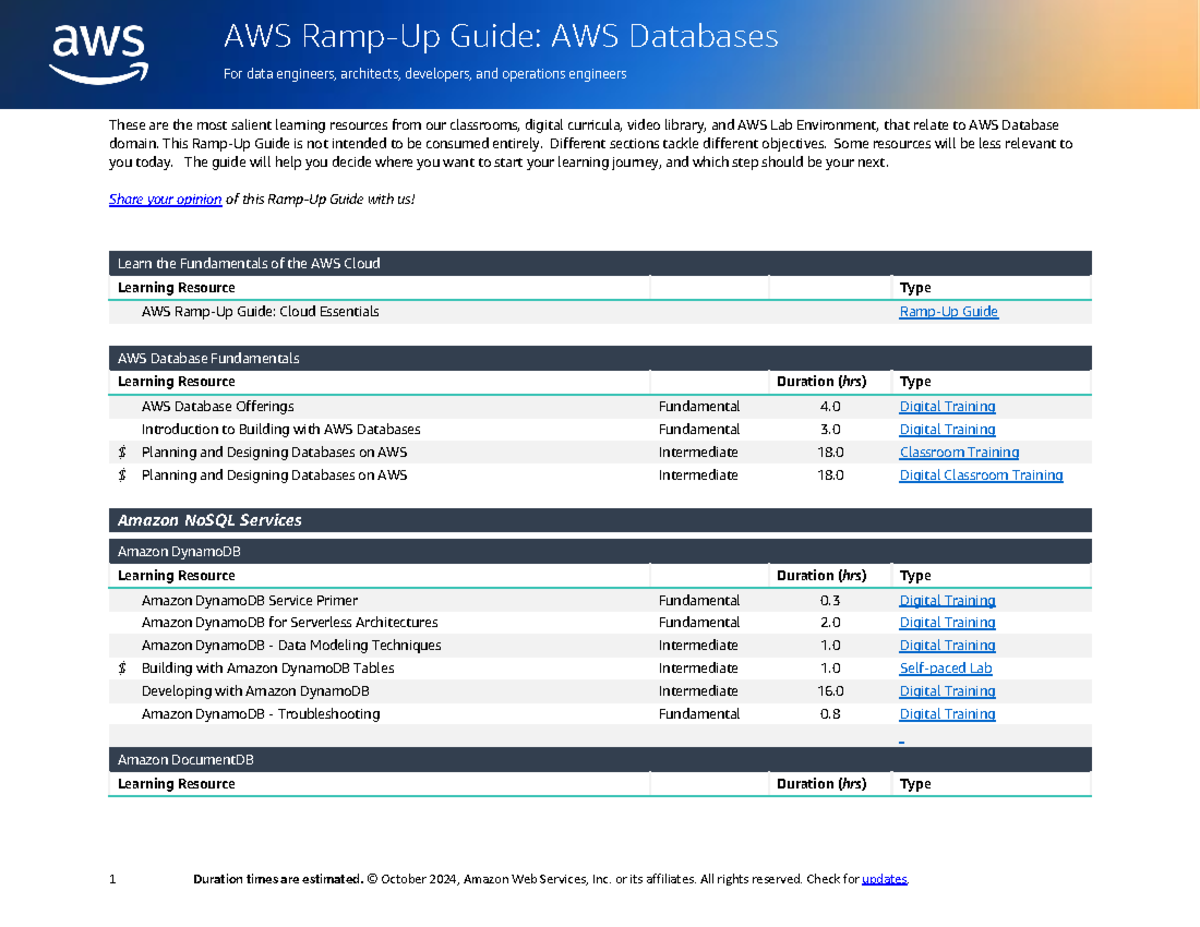This screenshot has width=1200, height=927.
Task: Click the $ icon on the Digital Classroom Training row
Action: [x=122, y=475]
